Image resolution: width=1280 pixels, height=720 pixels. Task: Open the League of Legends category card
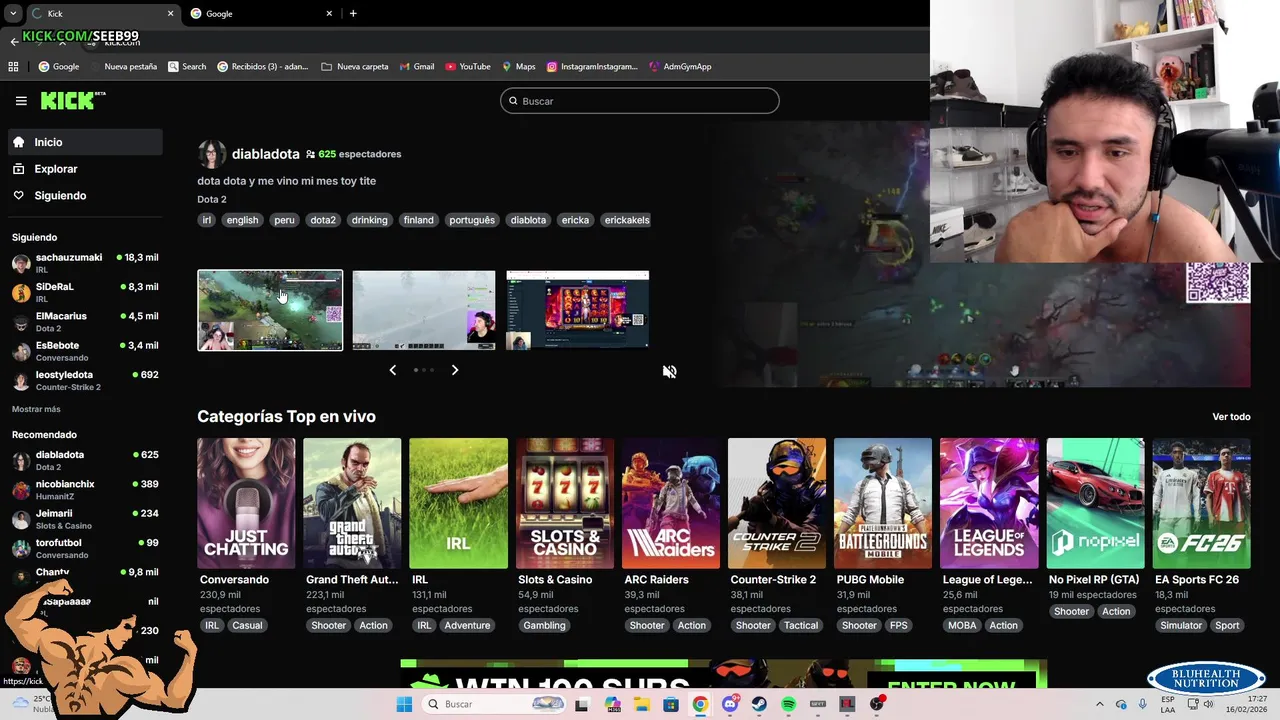(x=989, y=503)
